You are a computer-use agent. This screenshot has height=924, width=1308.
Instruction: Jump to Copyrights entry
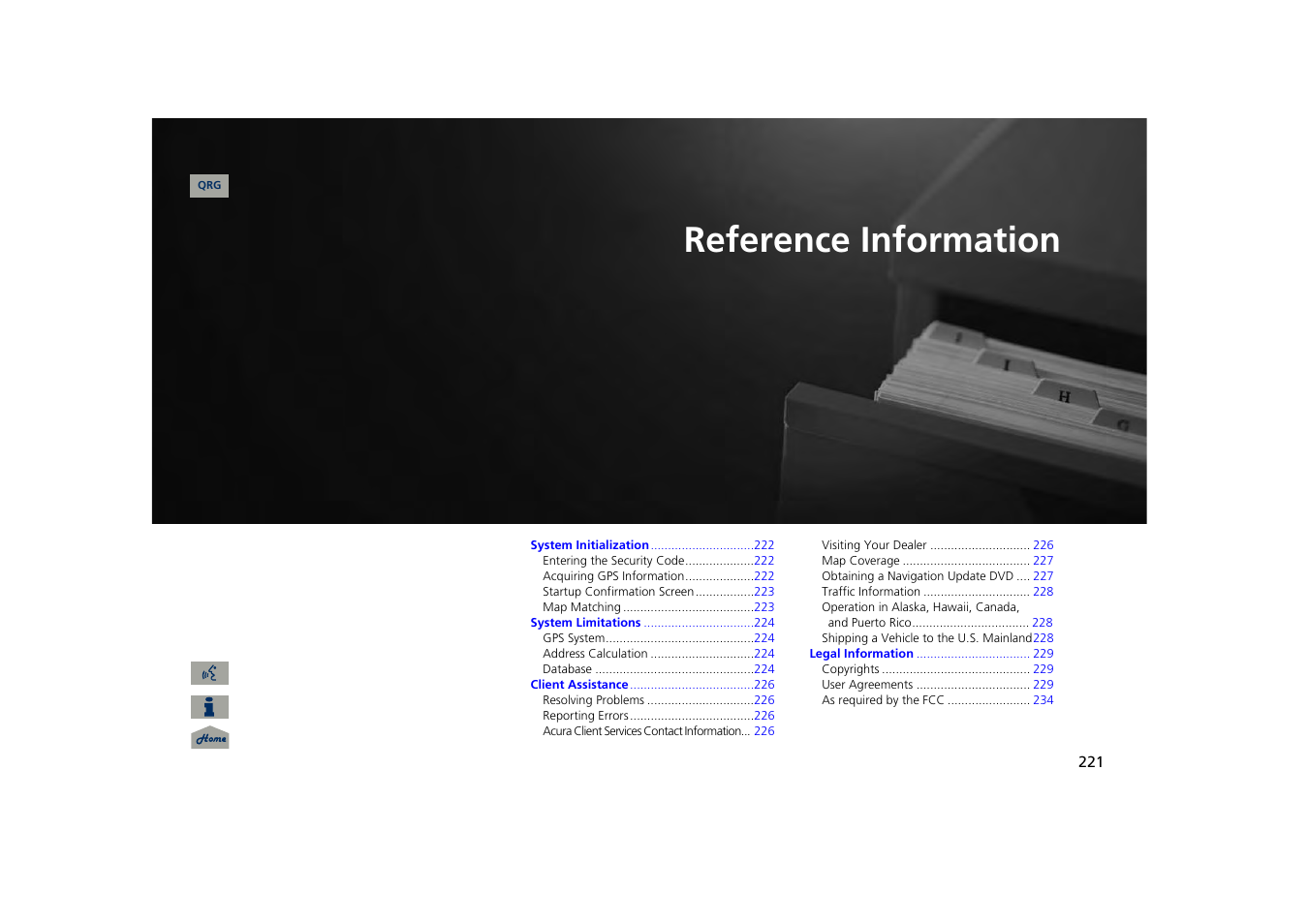coord(937,669)
